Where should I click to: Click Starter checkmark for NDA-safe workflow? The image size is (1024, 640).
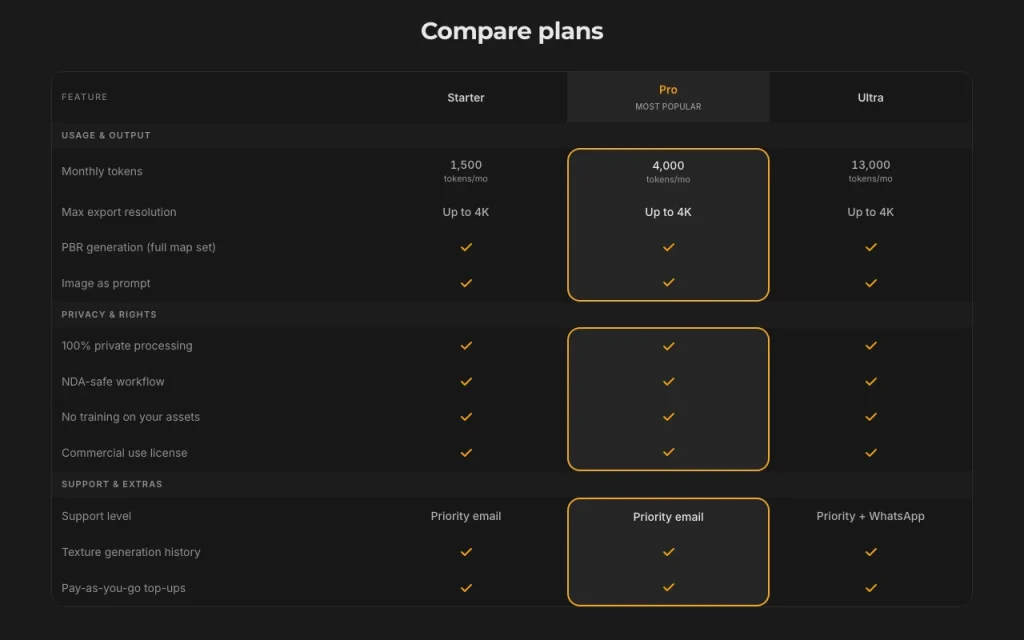pyautogui.click(x=466, y=381)
